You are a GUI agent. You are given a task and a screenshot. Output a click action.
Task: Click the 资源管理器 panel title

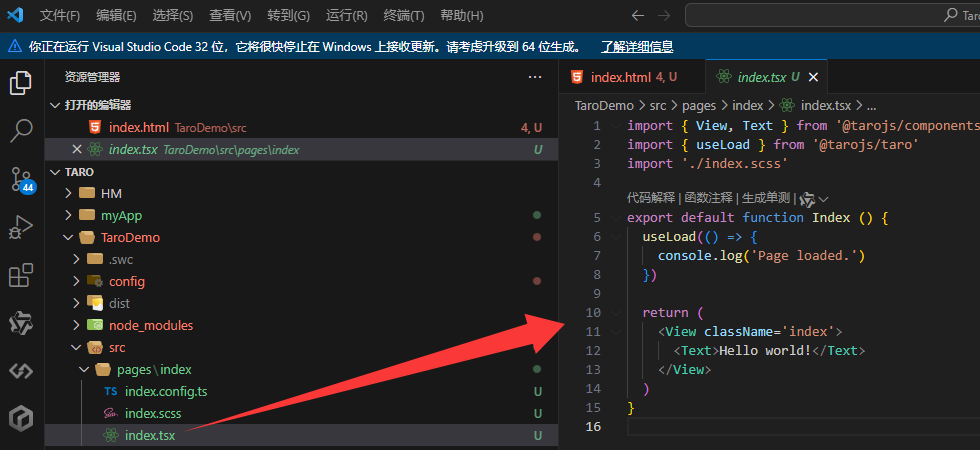tap(92, 77)
